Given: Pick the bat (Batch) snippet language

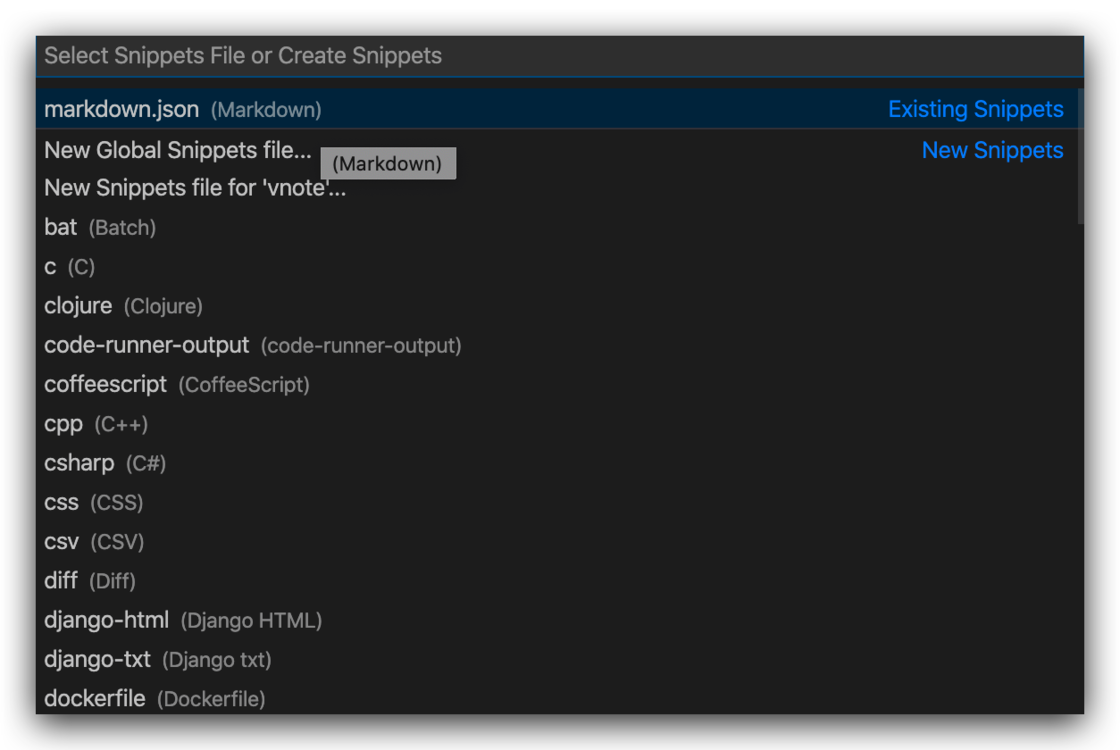Looking at the screenshot, I should coord(100,228).
